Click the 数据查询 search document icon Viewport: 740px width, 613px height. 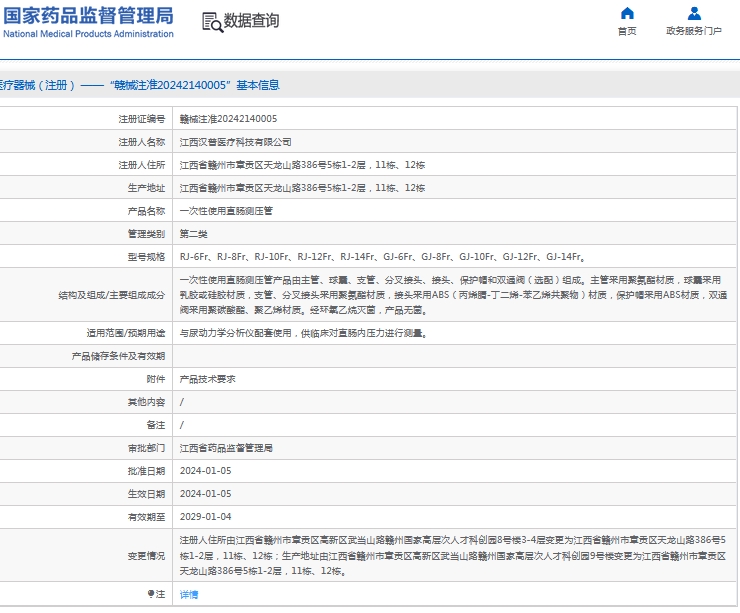coord(212,22)
